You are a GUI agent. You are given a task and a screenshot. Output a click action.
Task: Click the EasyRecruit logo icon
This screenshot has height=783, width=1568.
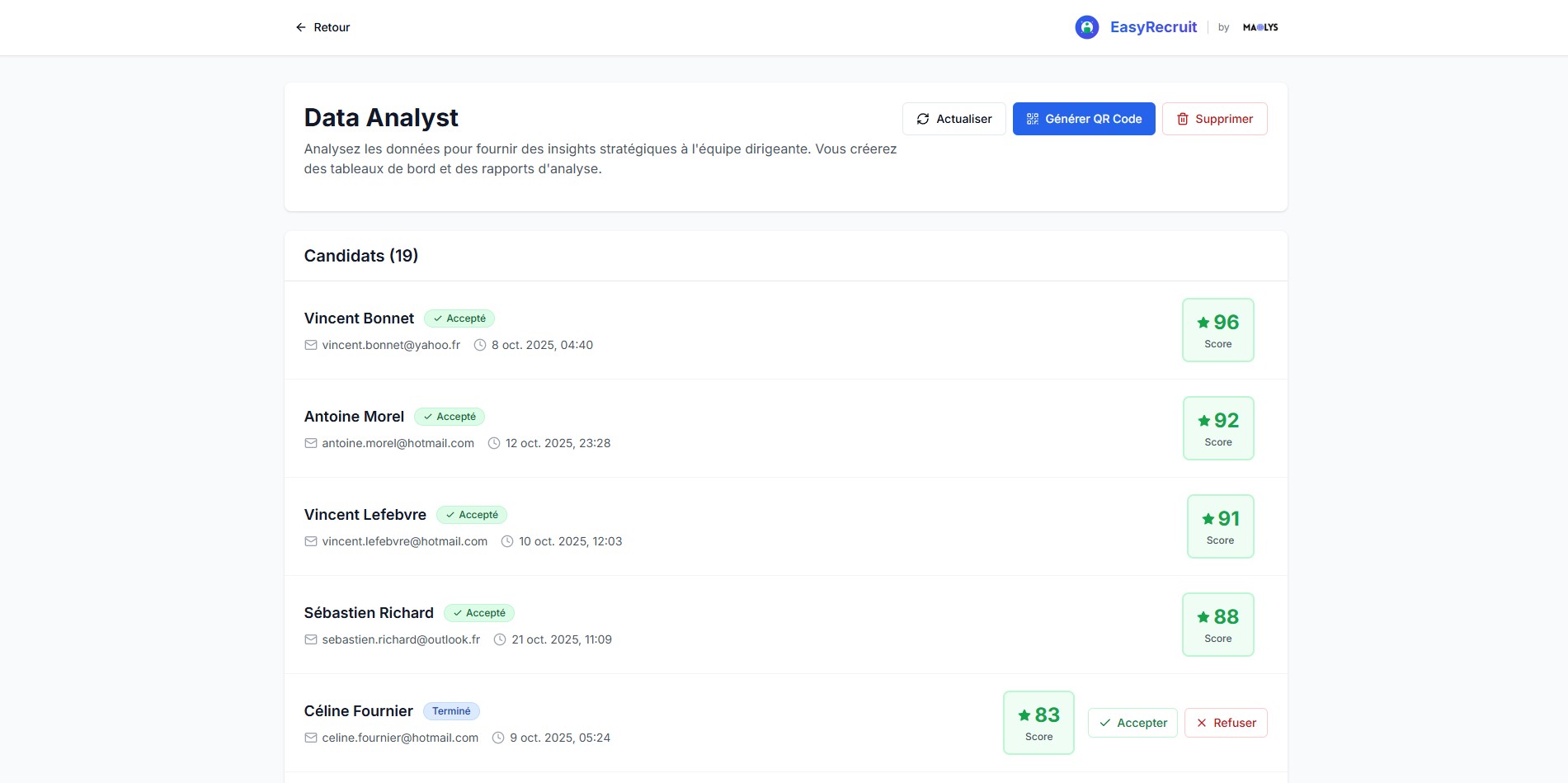point(1086,26)
